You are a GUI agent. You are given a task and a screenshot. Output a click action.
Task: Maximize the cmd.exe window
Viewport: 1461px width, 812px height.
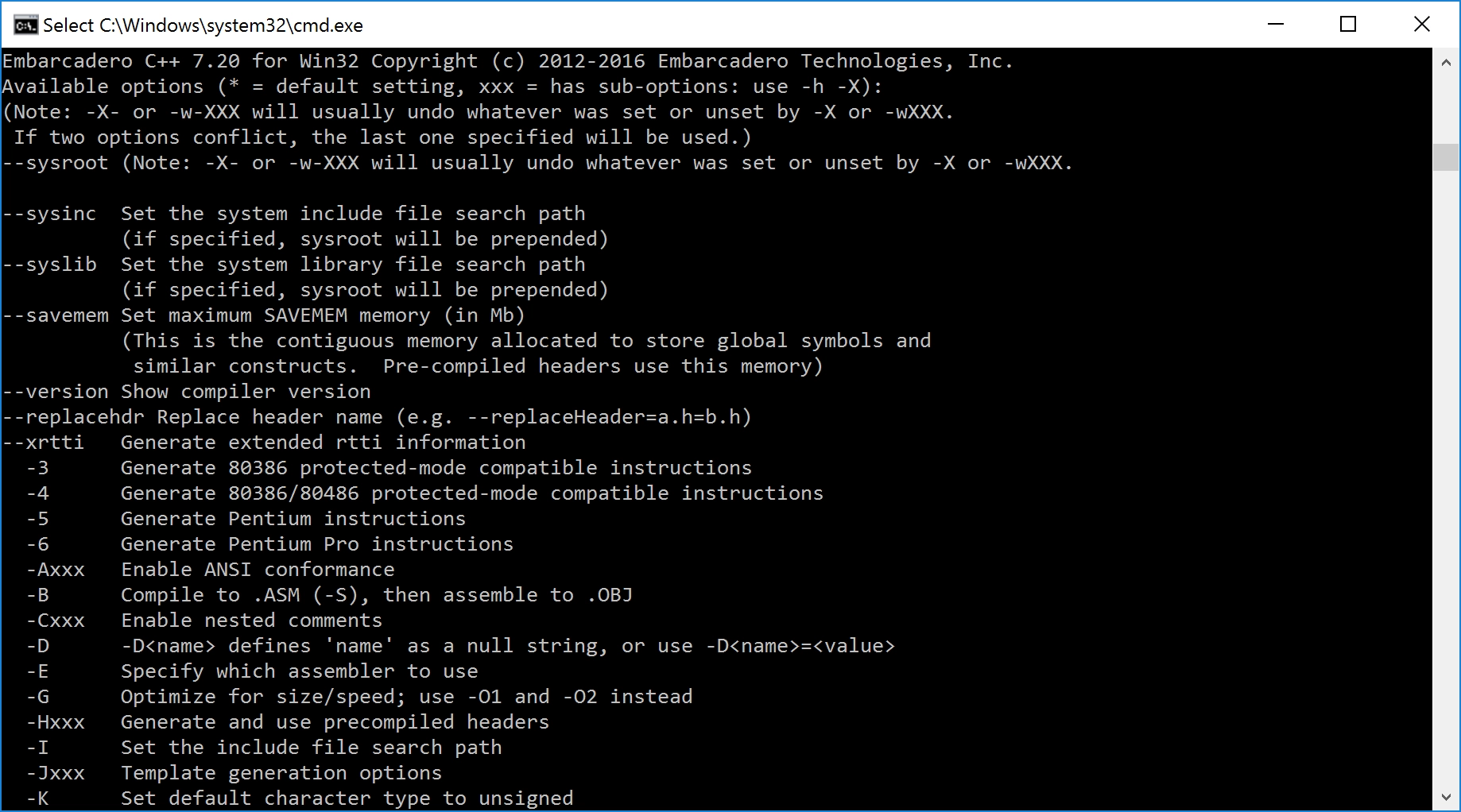coord(1348,25)
